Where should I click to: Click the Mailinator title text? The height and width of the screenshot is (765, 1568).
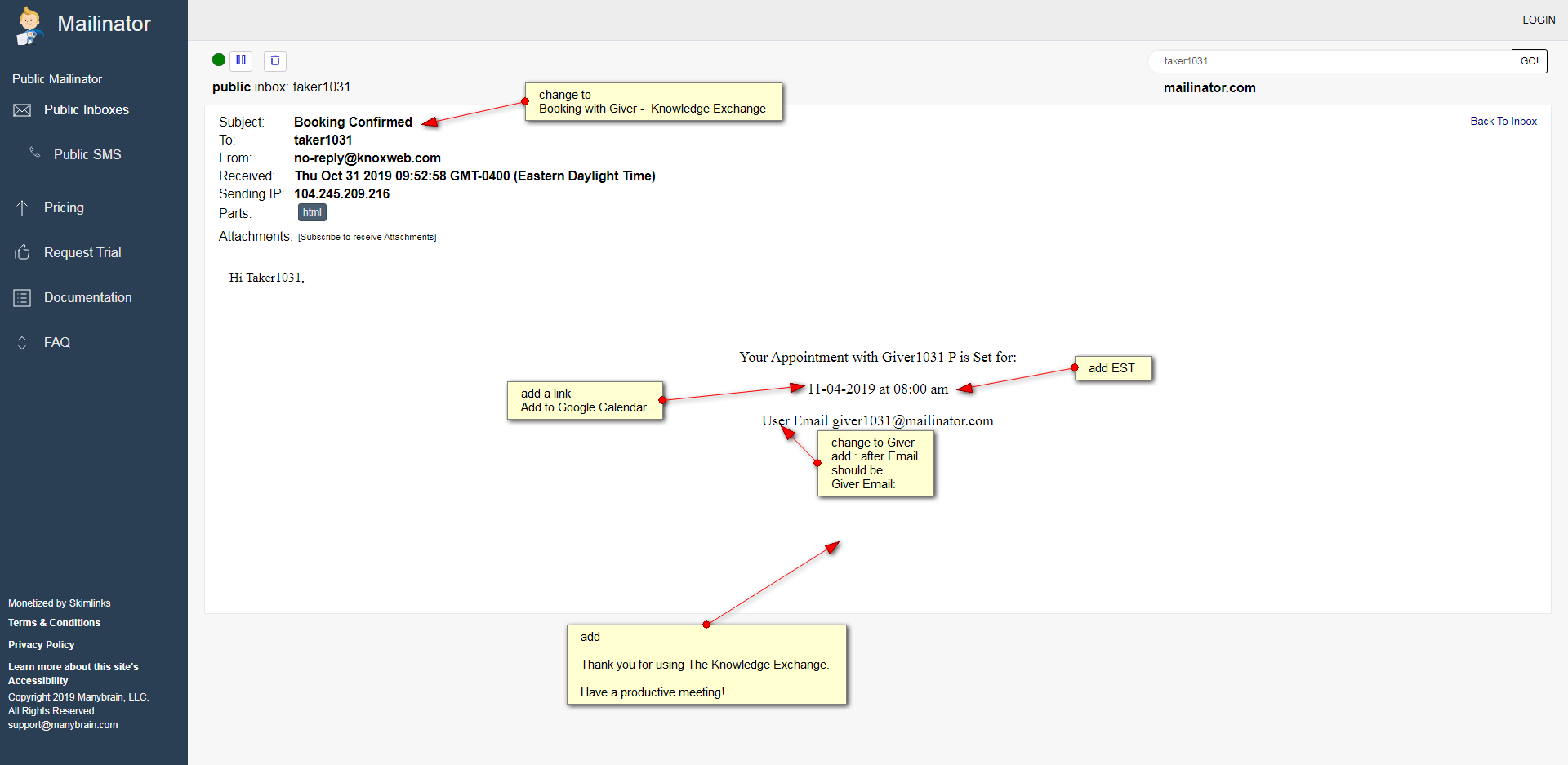pos(104,24)
